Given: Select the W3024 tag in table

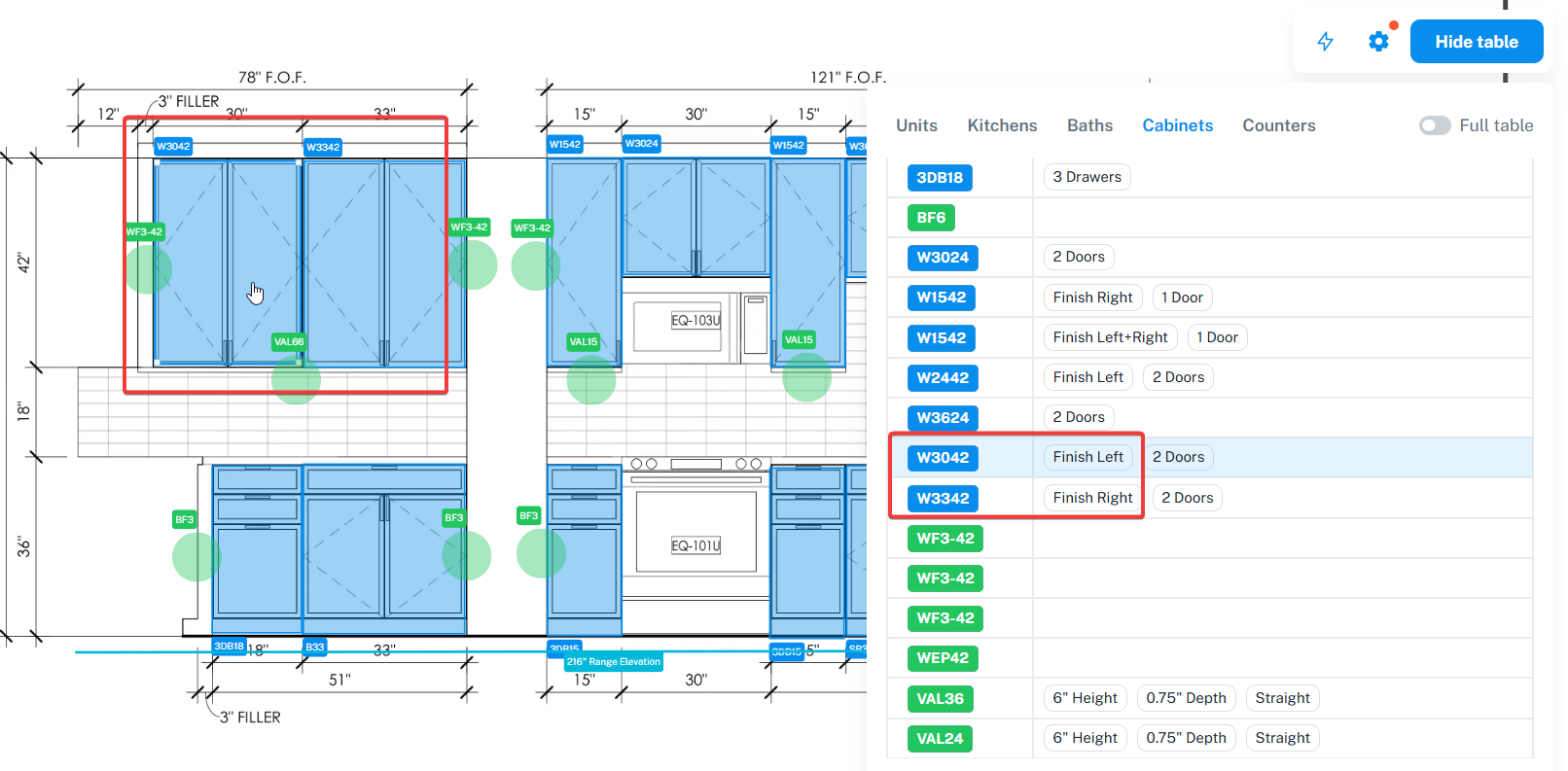Looking at the screenshot, I should pyautogui.click(x=943, y=258).
